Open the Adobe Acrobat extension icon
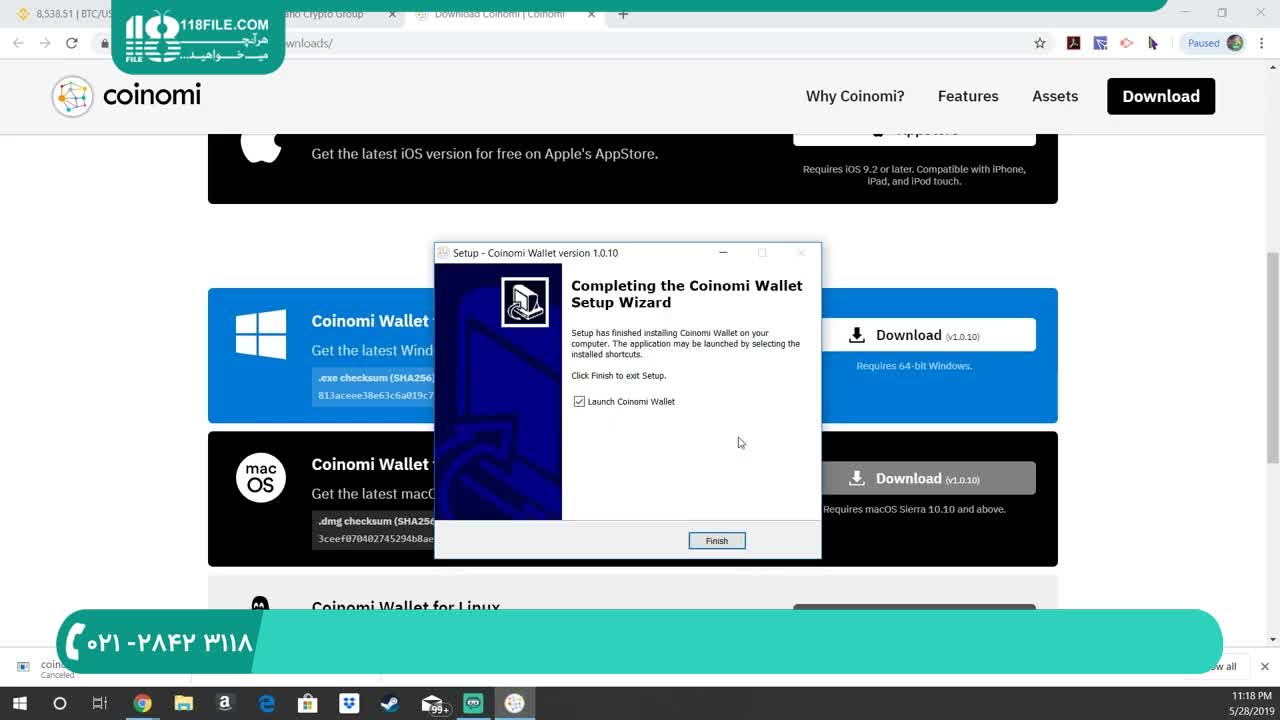The width and height of the screenshot is (1280, 720). coord(1073,43)
